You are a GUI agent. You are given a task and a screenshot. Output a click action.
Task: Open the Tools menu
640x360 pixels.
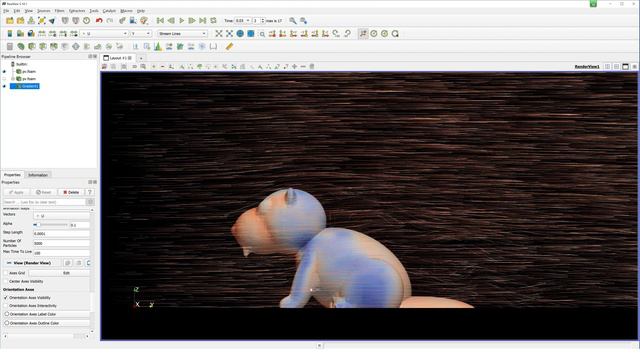point(94,11)
